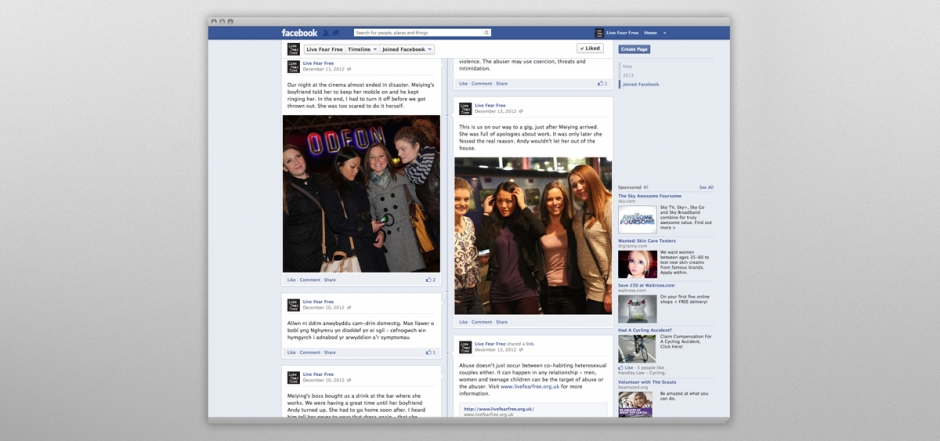Comment on the Welsh-language December 10 post
This screenshot has height=441, width=940.
tap(310, 352)
